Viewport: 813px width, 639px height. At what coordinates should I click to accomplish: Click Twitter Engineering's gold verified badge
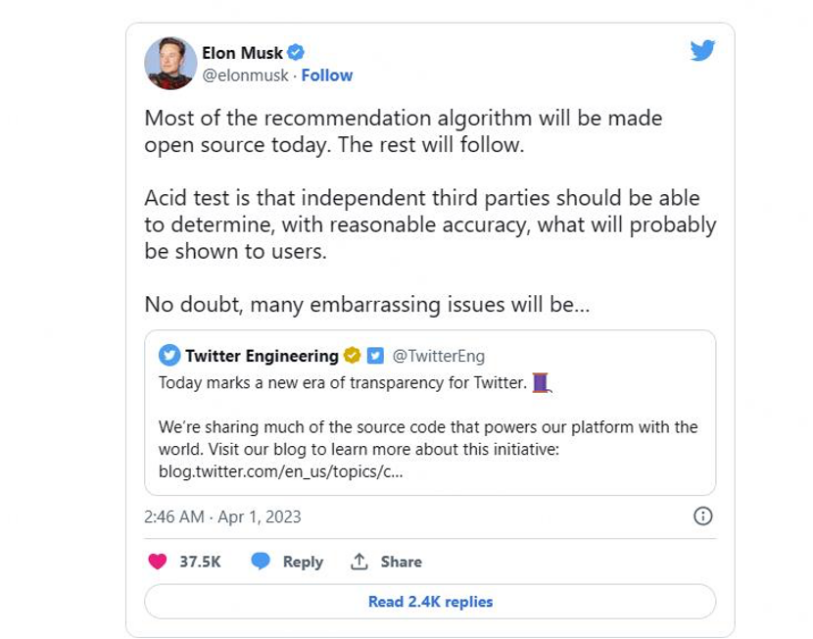pyautogui.click(x=352, y=355)
